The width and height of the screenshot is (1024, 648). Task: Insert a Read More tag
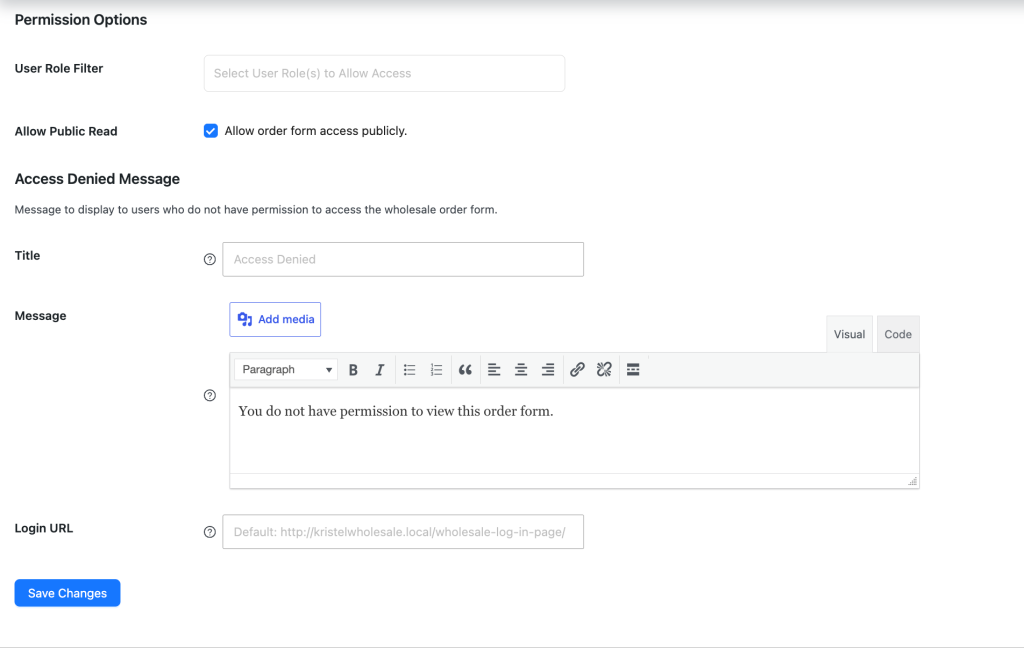coord(633,370)
